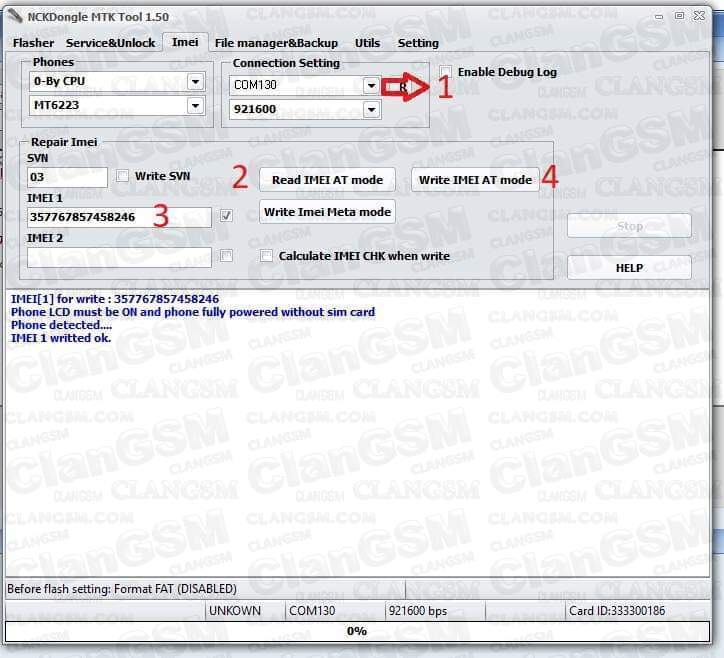Tick the IMEI 2 write checkbox

[x=226, y=255]
